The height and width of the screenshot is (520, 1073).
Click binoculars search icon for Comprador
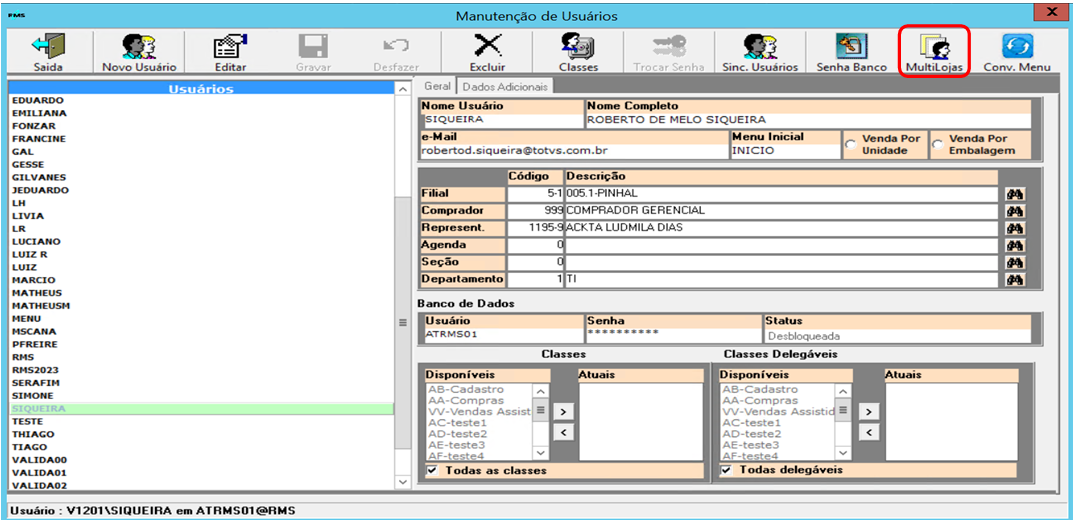coord(1013,211)
